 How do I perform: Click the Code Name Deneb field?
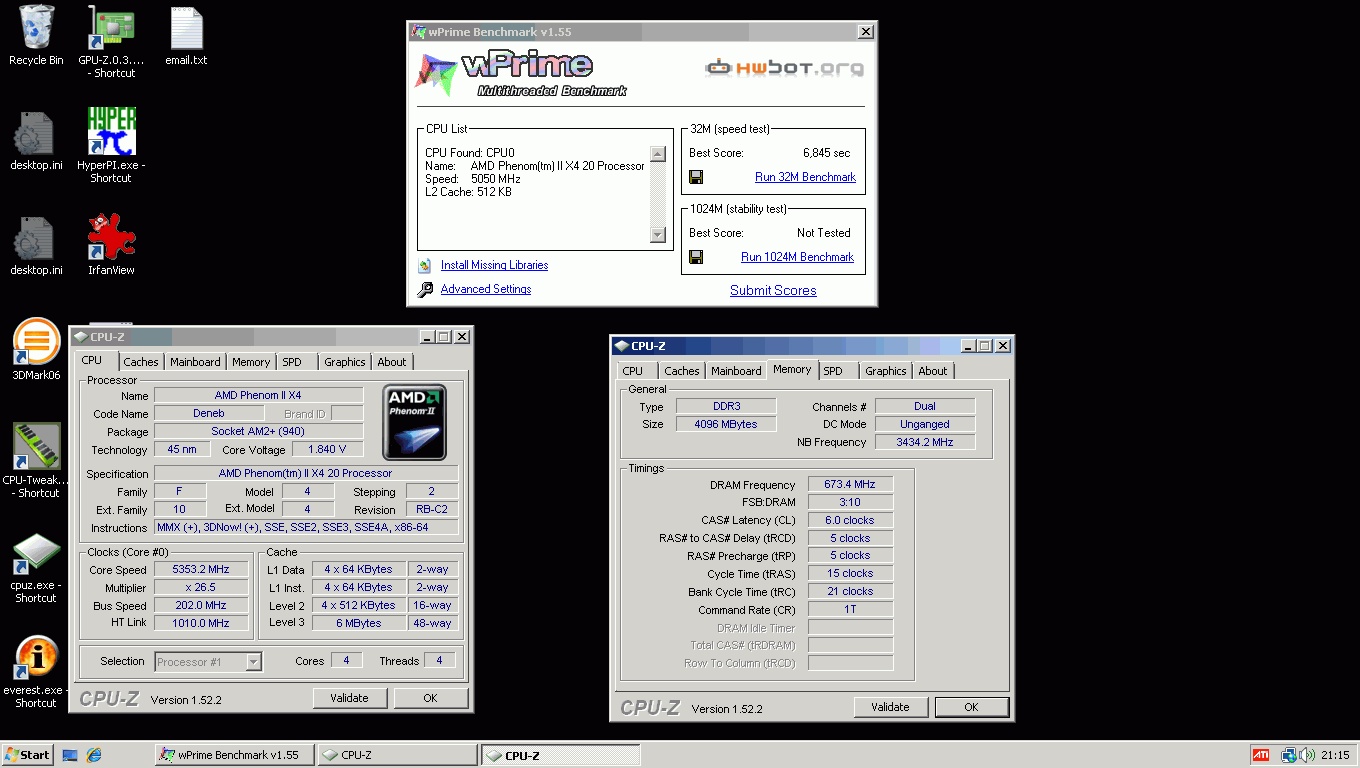tap(209, 413)
